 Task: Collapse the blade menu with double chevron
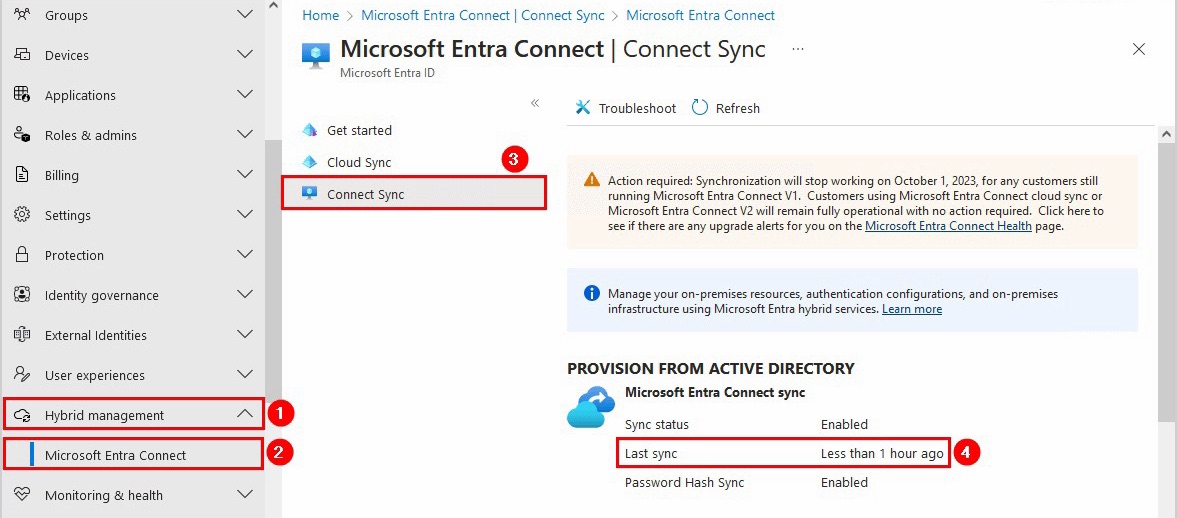click(x=535, y=103)
